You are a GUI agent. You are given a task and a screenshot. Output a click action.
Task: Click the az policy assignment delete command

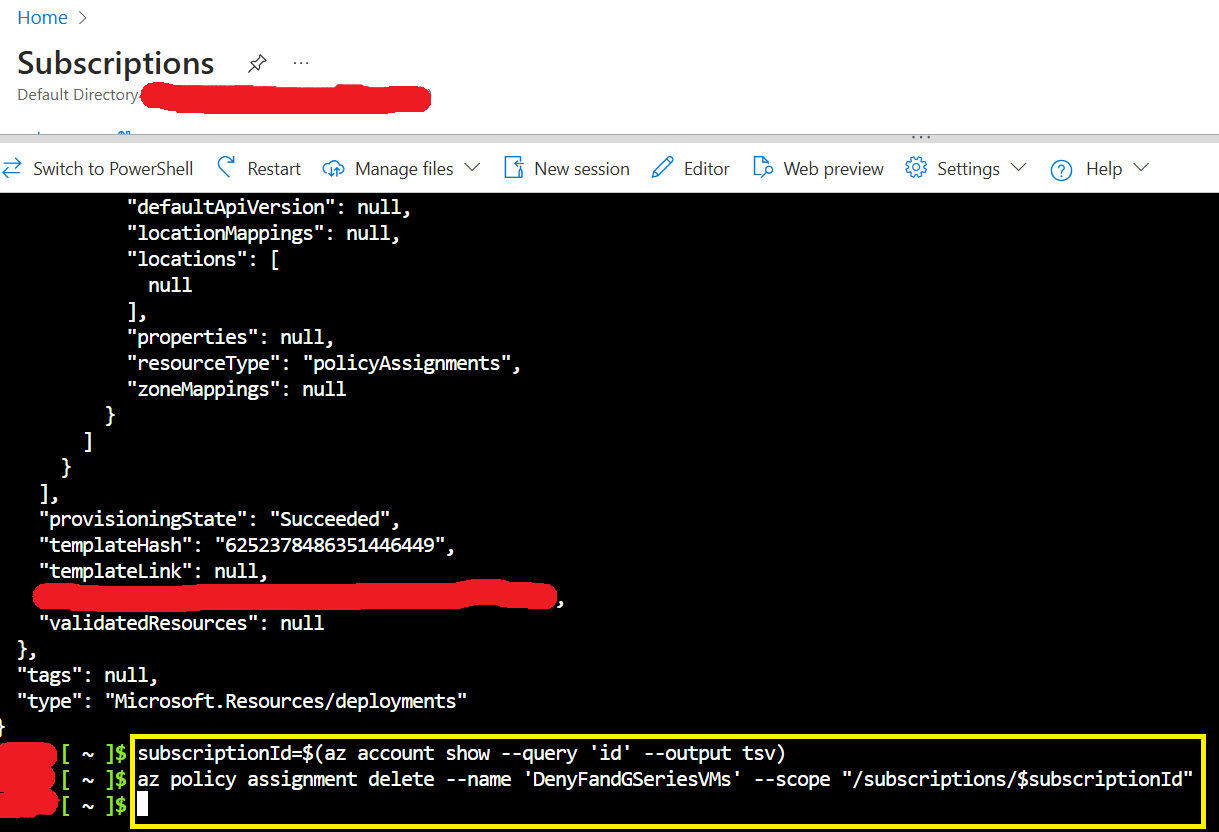(x=666, y=779)
